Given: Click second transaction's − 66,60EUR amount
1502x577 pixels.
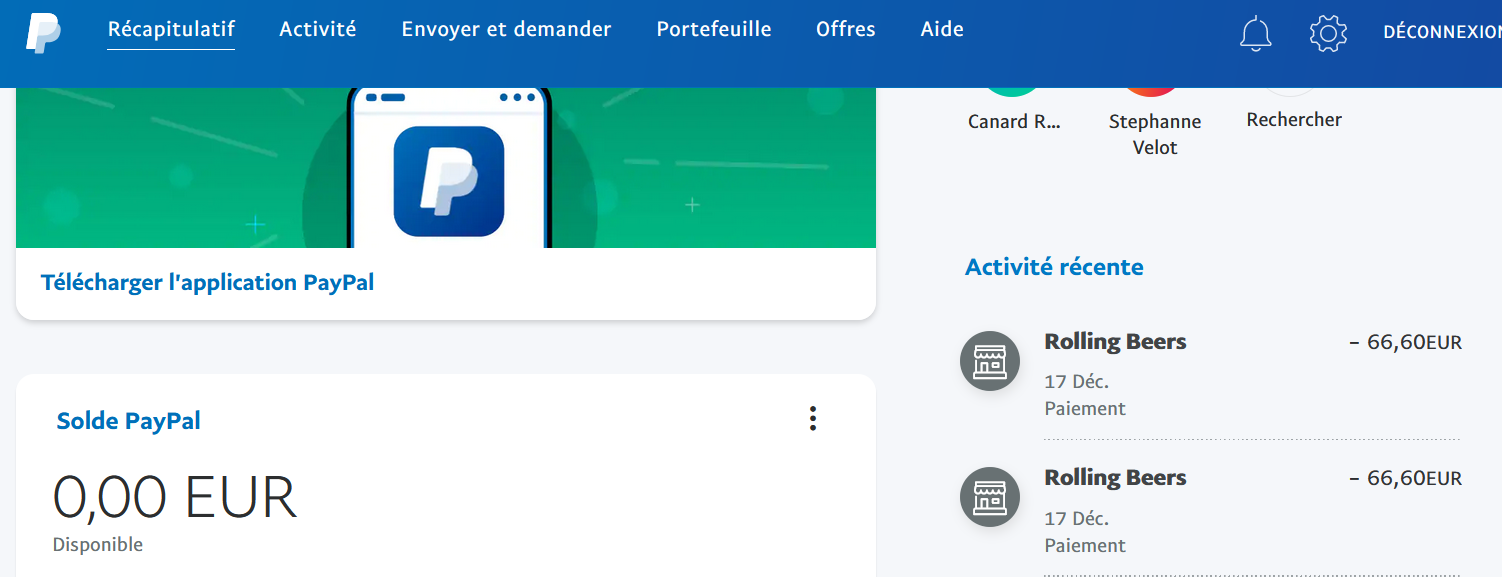Looking at the screenshot, I should coord(1405,479).
